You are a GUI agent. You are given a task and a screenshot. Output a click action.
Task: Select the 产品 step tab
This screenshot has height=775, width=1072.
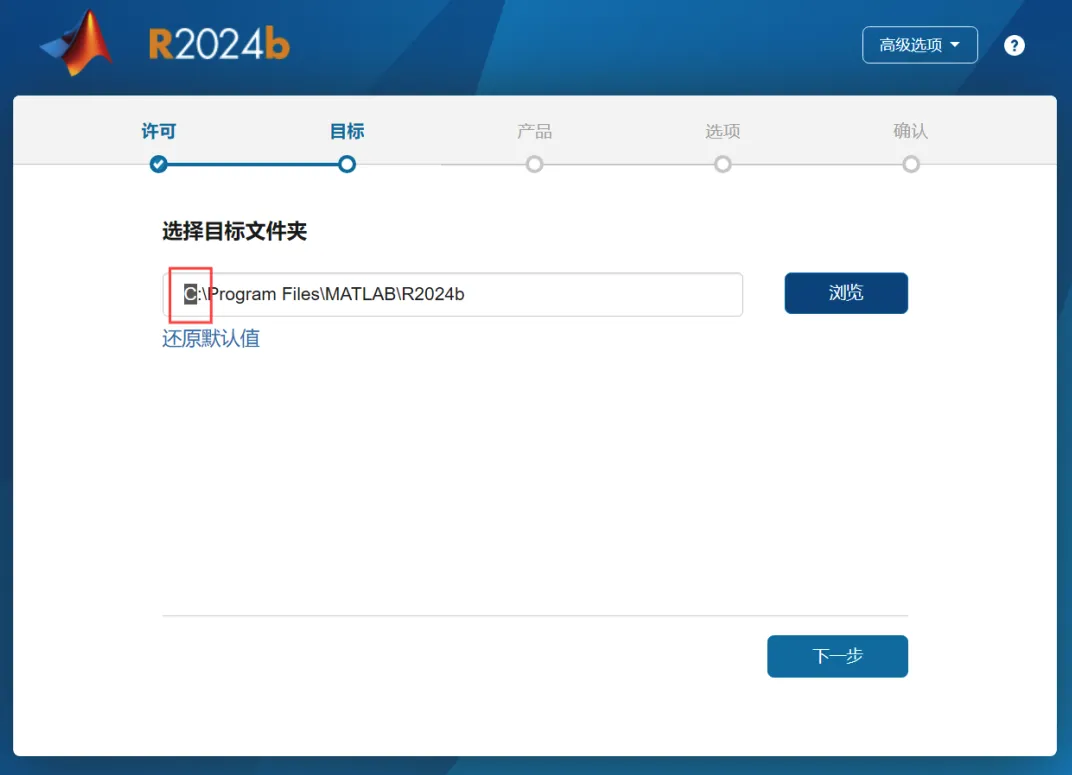coord(535,131)
